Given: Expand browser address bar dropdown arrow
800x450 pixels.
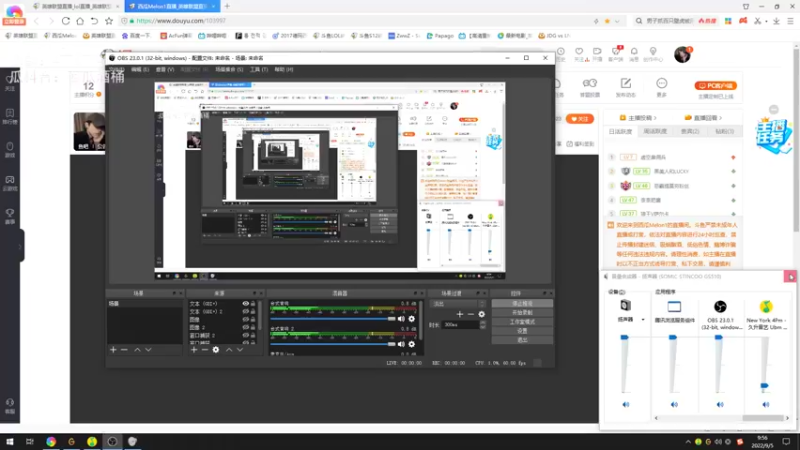Looking at the screenshot, I should (x=617, y=21).
